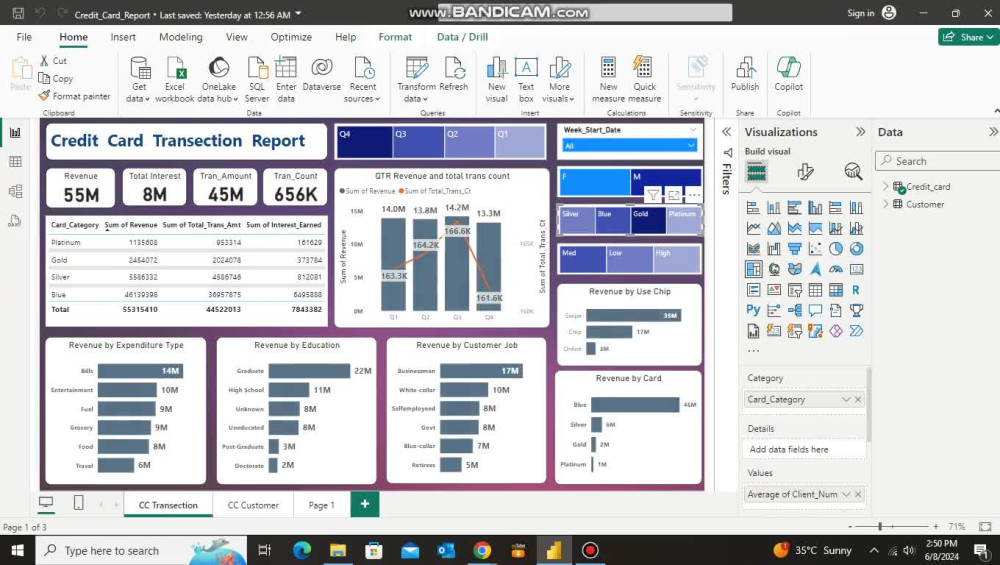Open Dataverse connector
The height and width of the screenshot is (565, 1000).
321,74
